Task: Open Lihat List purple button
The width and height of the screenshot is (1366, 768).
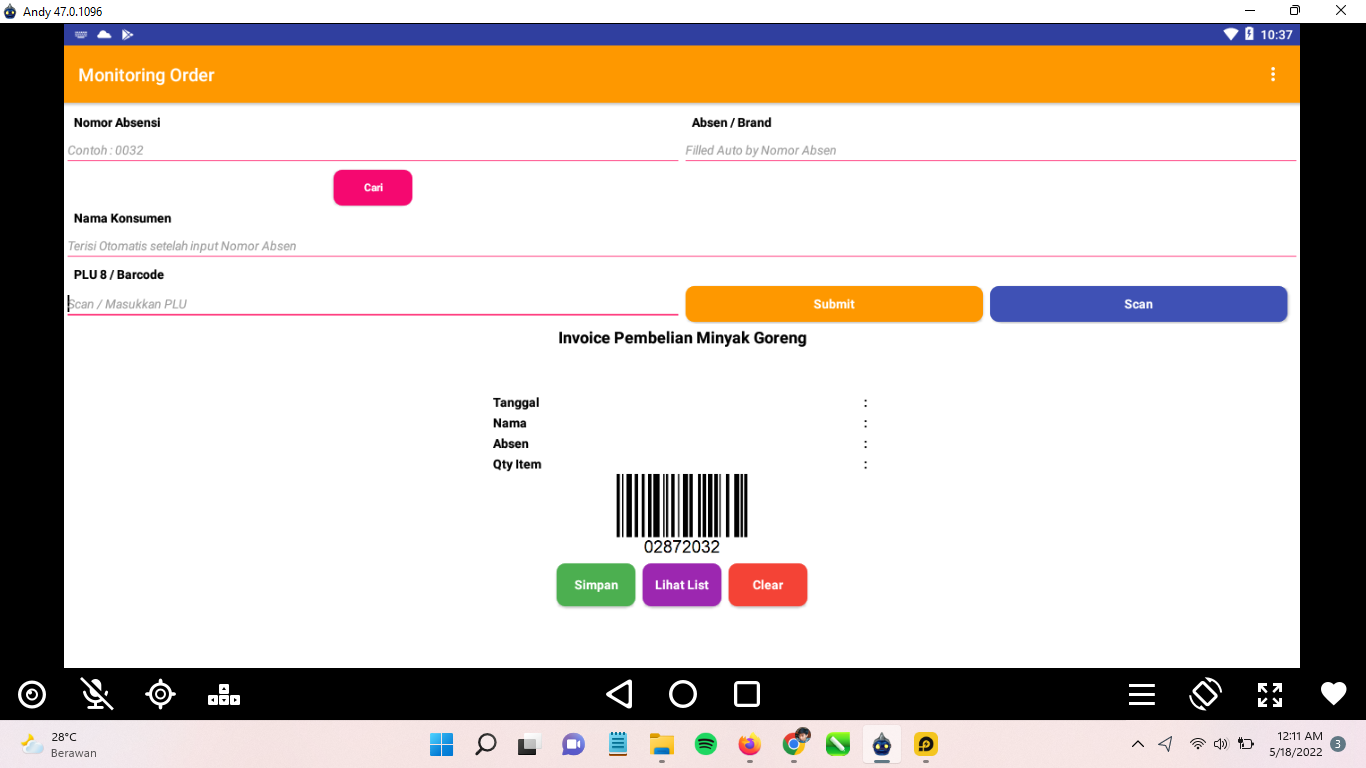Action: pos(681,585)
